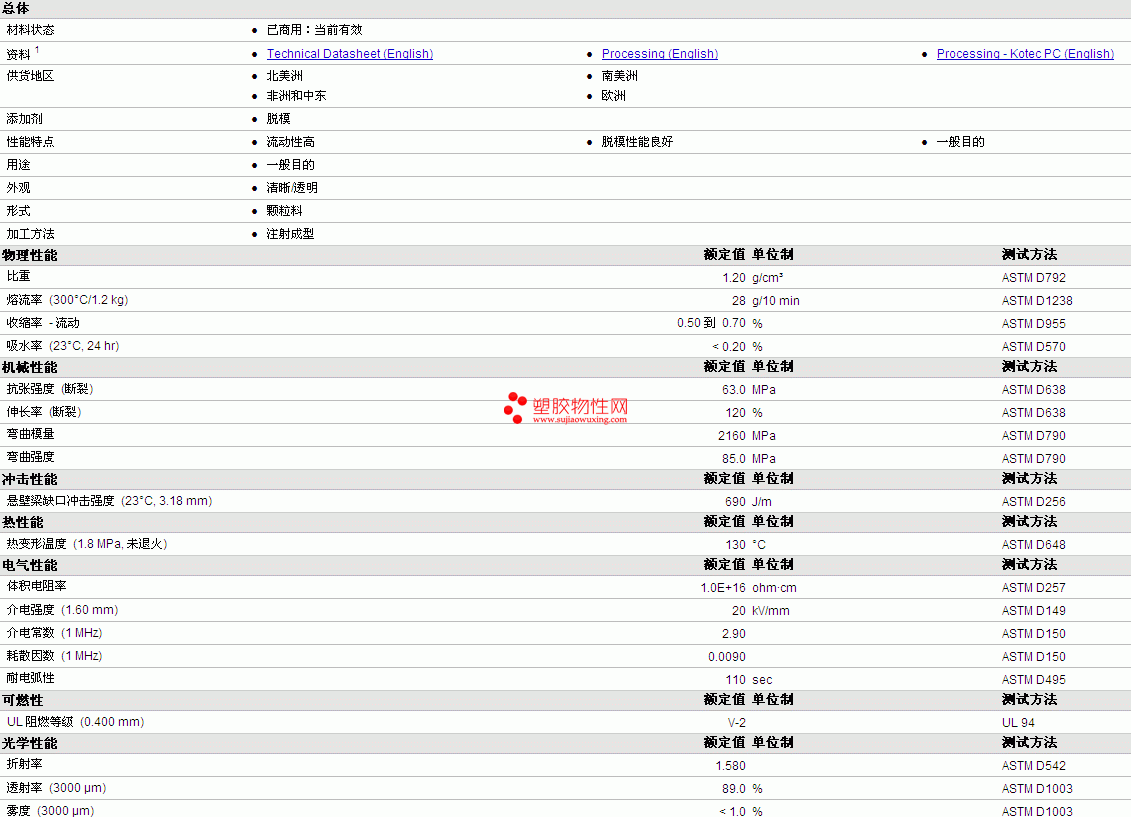Open the Technical Datasheet (English) link

(x=350, y=53)
